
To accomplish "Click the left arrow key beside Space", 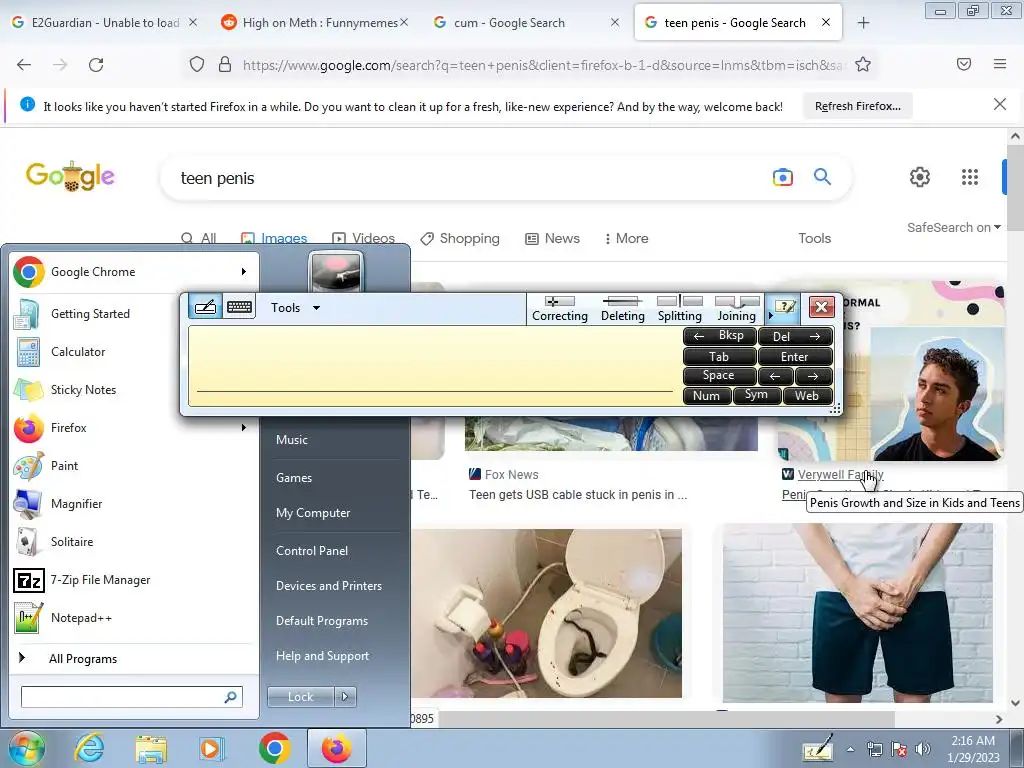I will click(x=775, y=376).
